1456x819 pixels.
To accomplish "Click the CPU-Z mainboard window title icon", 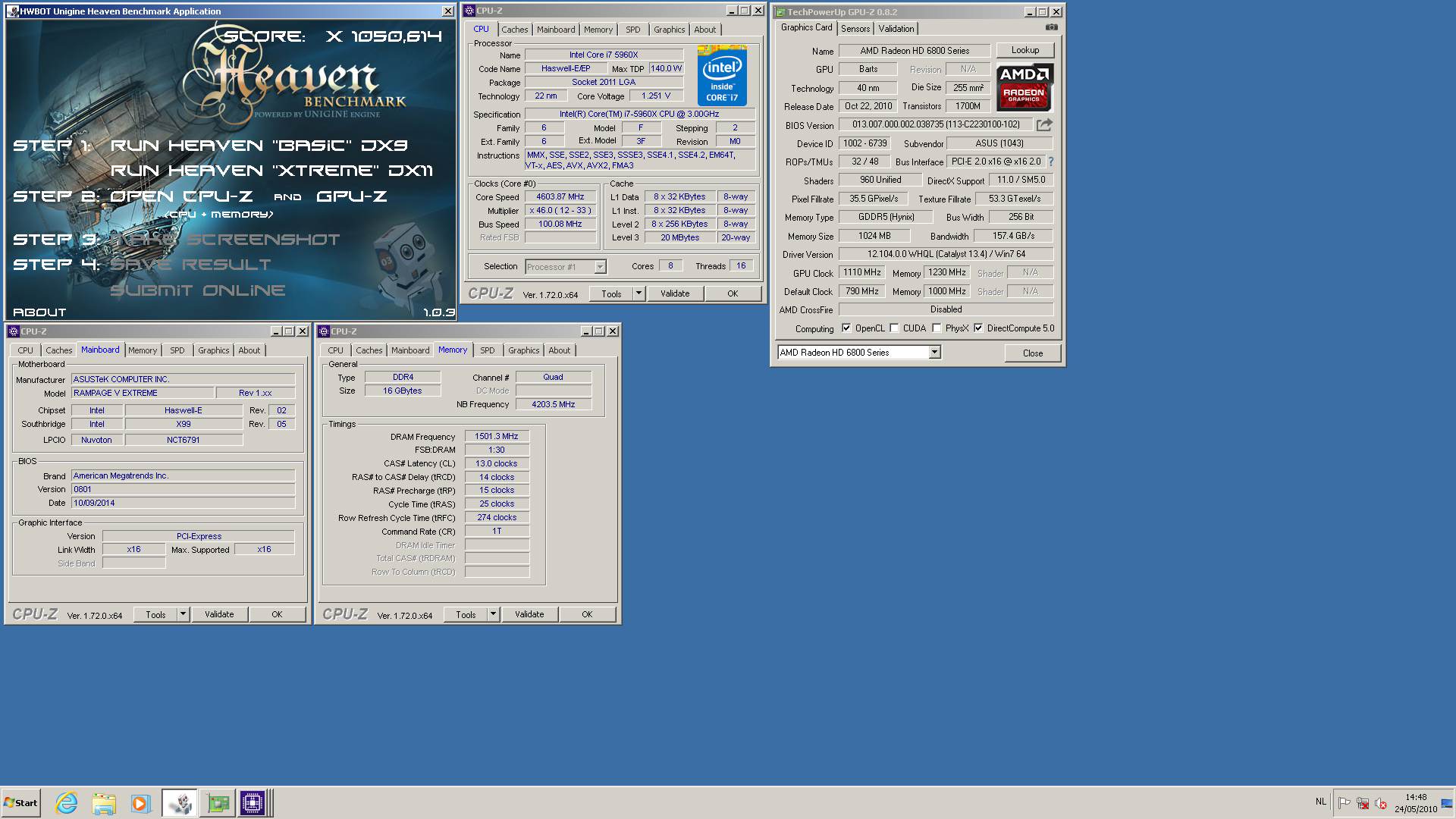I will click(x=13, y=331).
